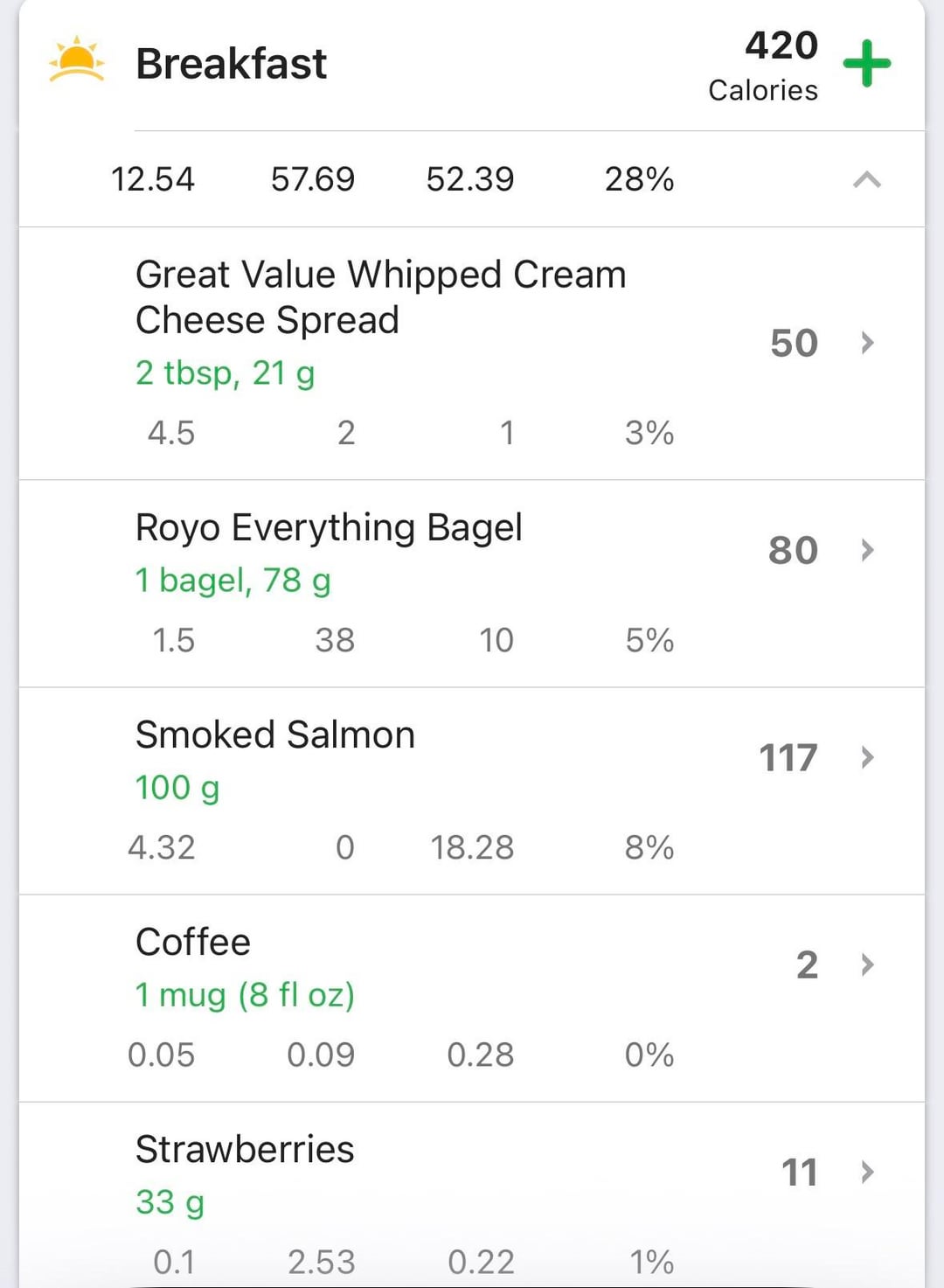The width and height of the screenshot is (944, 1288).
Task: Tap the Breakfast meal heading
Action: tap(231, 64)
